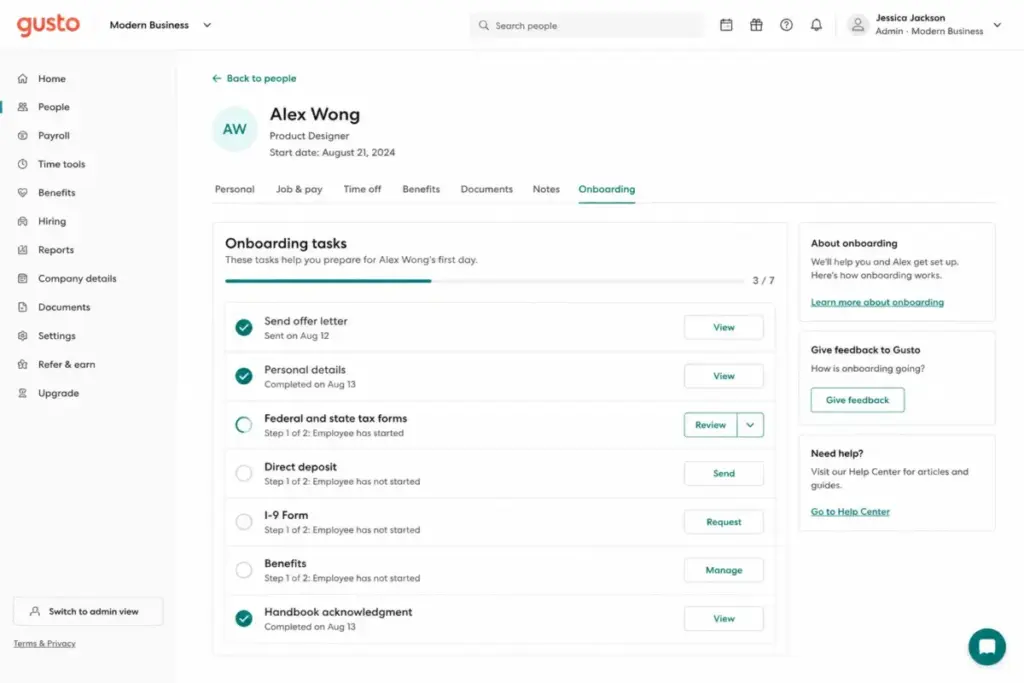Open Learn more about onboarding link

(877, 302)
